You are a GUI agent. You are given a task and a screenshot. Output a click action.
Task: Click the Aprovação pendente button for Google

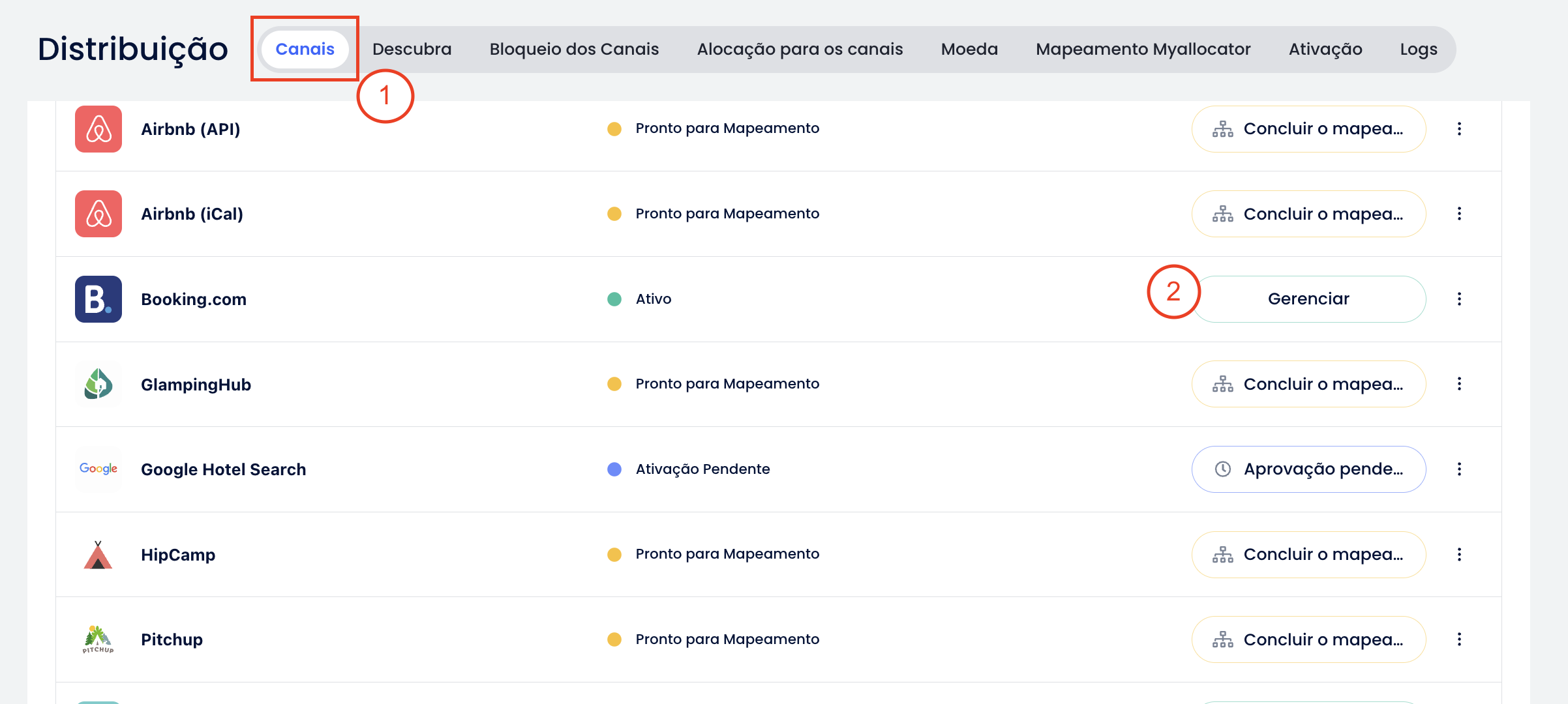click(1308, 469)
